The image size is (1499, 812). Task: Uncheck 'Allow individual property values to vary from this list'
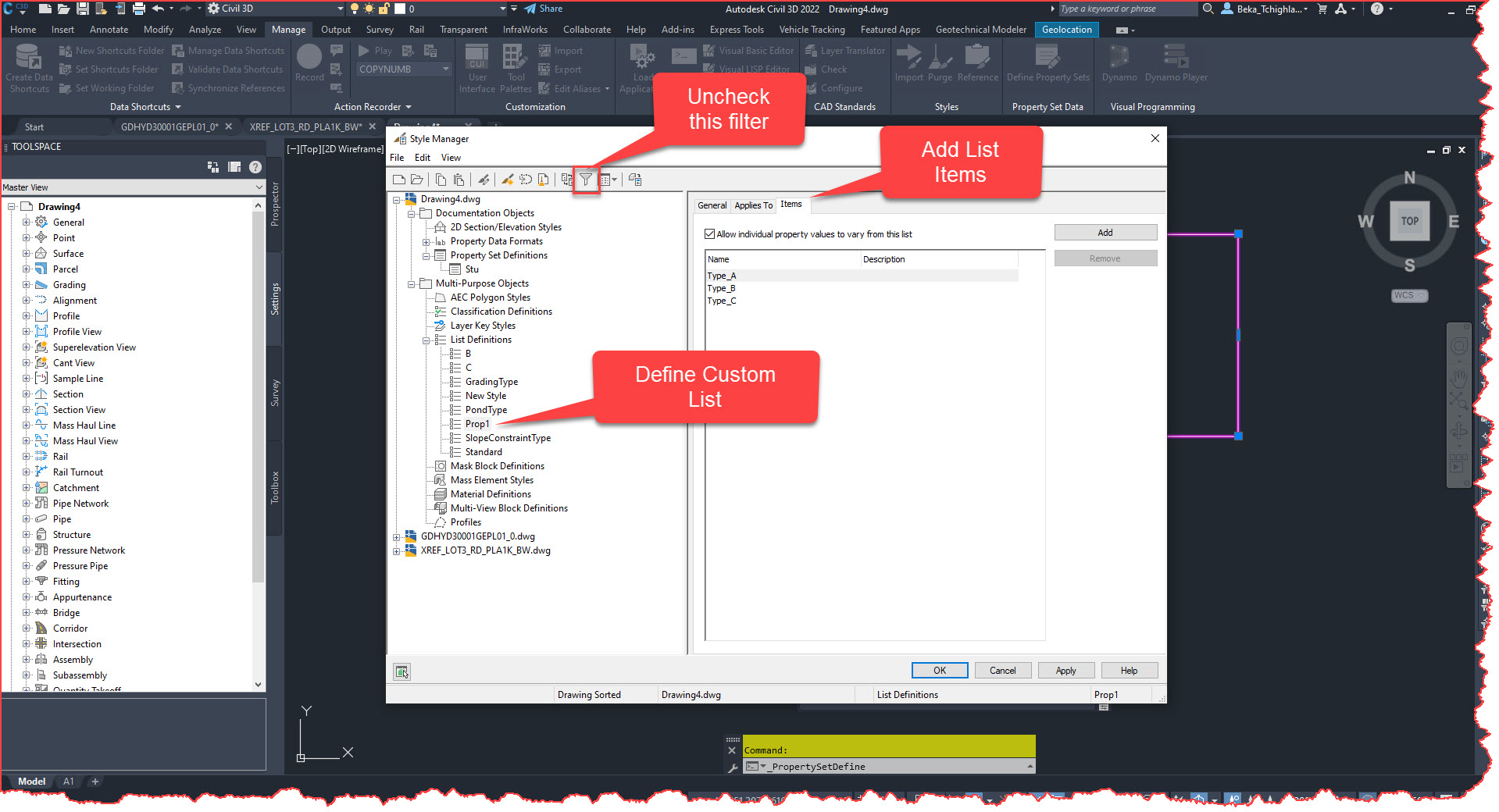(709, 233)
